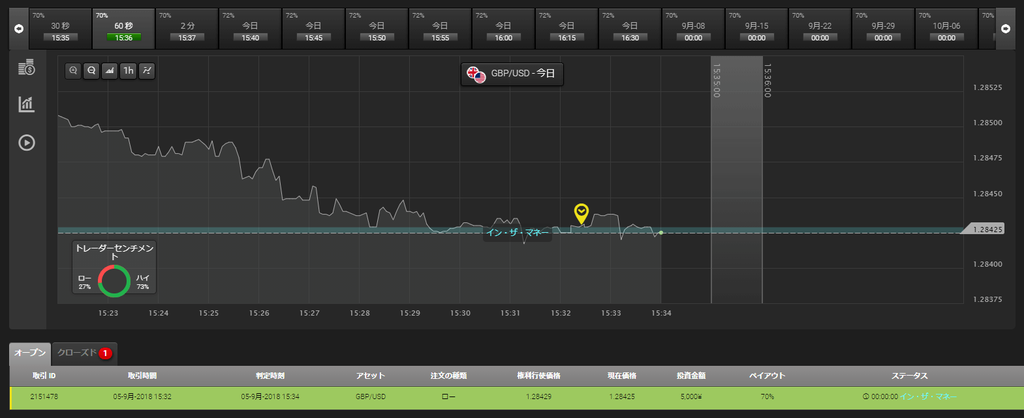Viewport: 1024px width, 418px height.
Task: Switch to the クローズド tab
Action: tap(85, 353)
